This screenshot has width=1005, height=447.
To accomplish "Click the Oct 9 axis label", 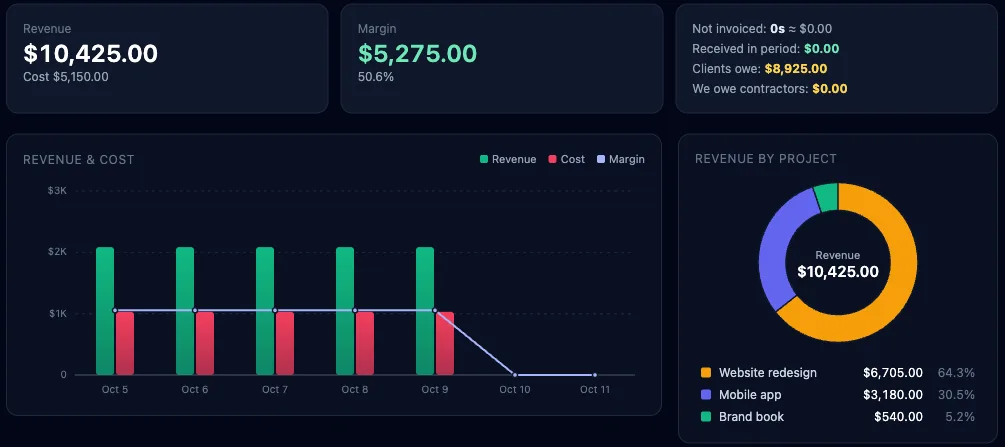I will [435, 389].
